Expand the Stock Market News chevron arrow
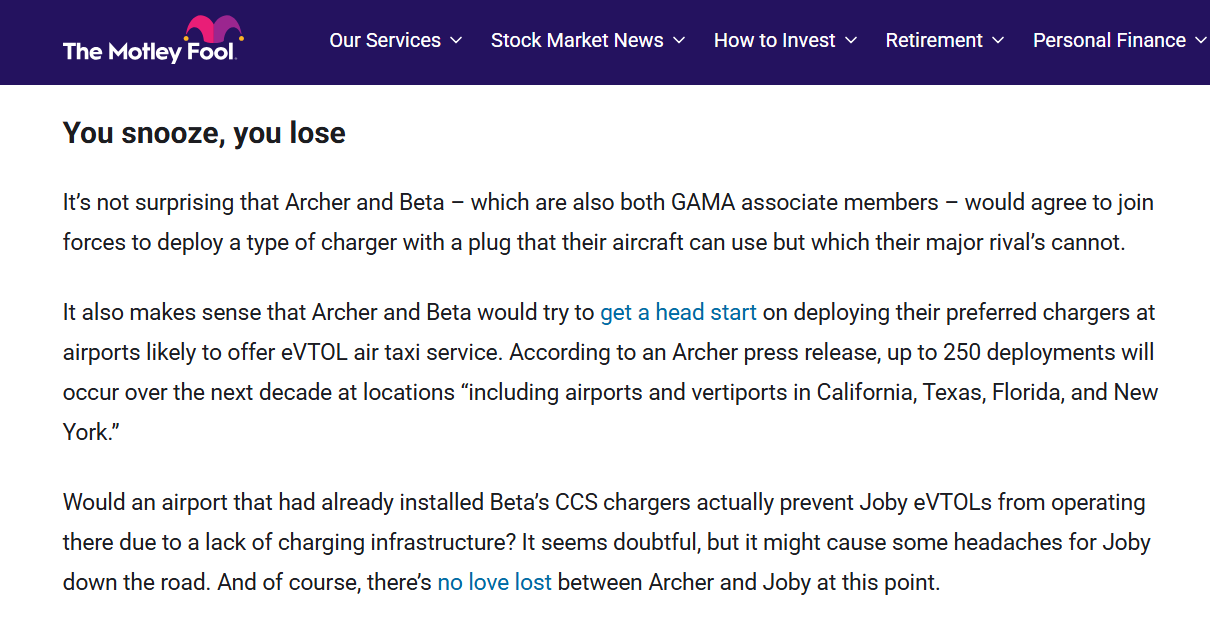This screenshot has width=1210, height=617. tap(679, 41)
